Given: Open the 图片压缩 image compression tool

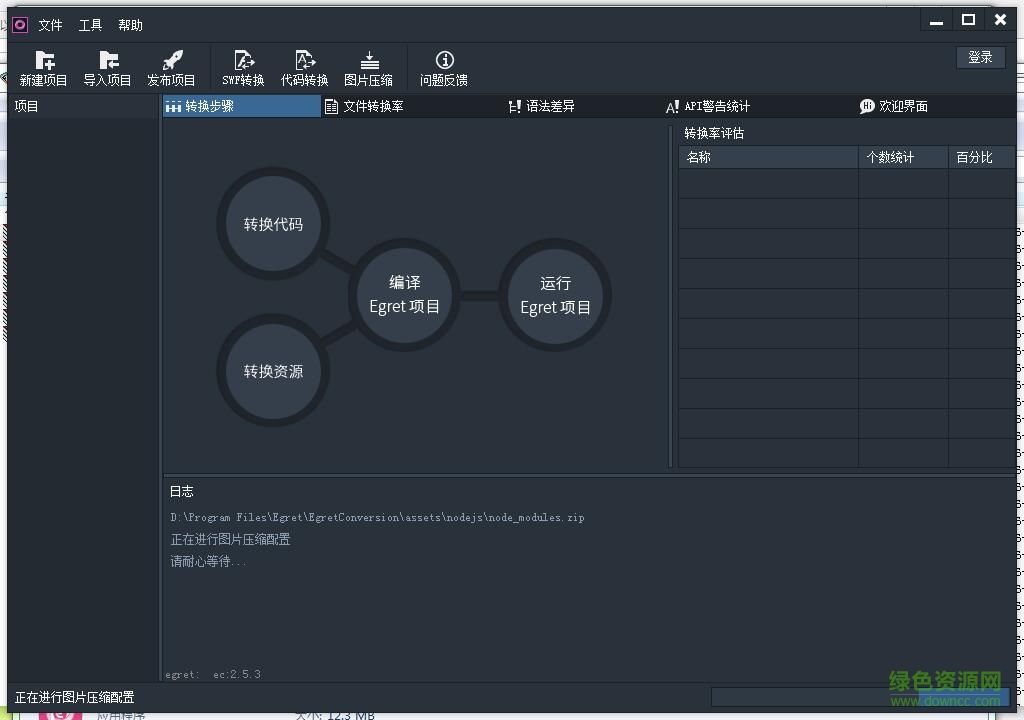Looking at the screenshot, I should point(369,62).
